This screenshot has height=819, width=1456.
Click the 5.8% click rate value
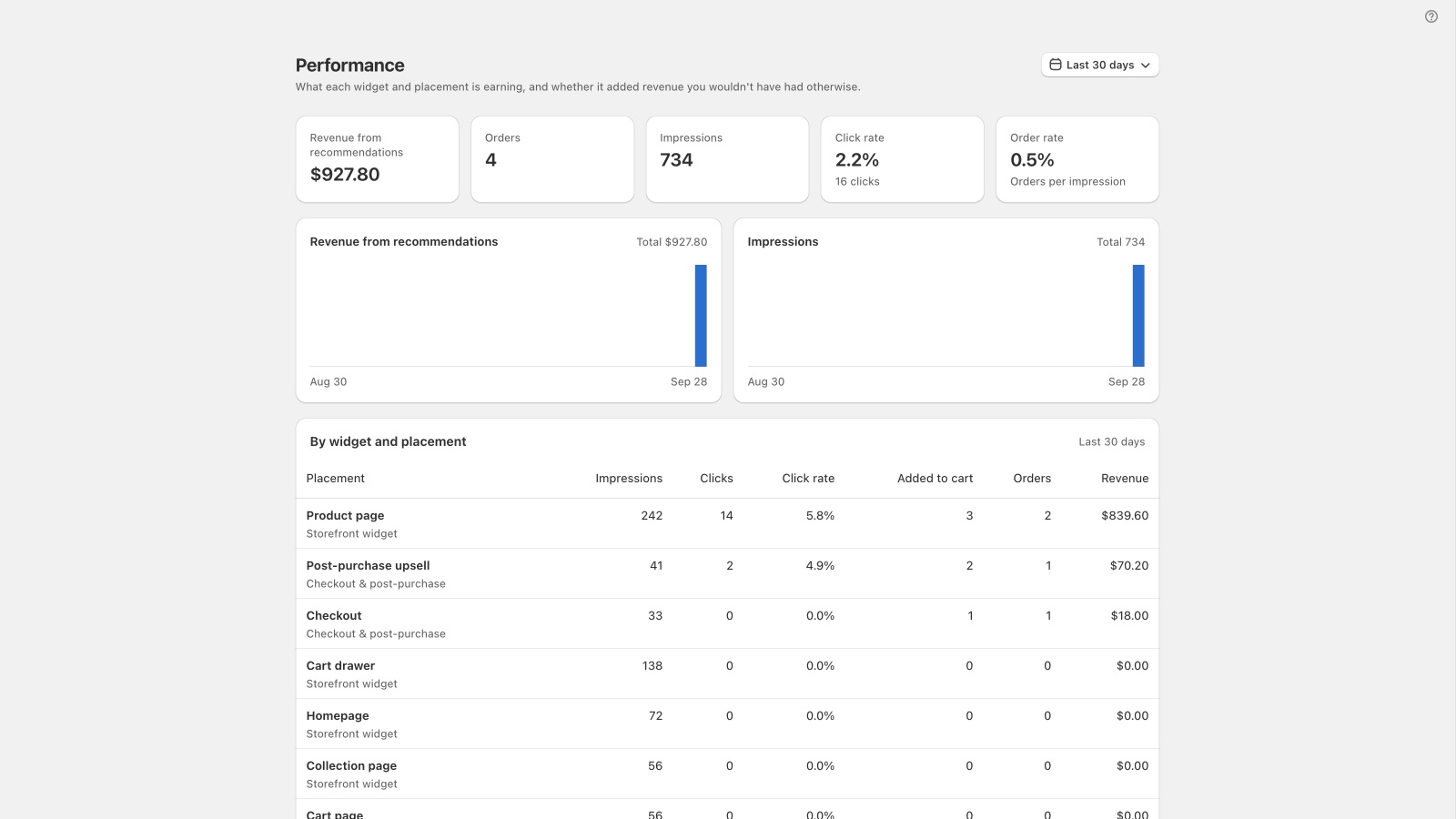click(820, 516)
